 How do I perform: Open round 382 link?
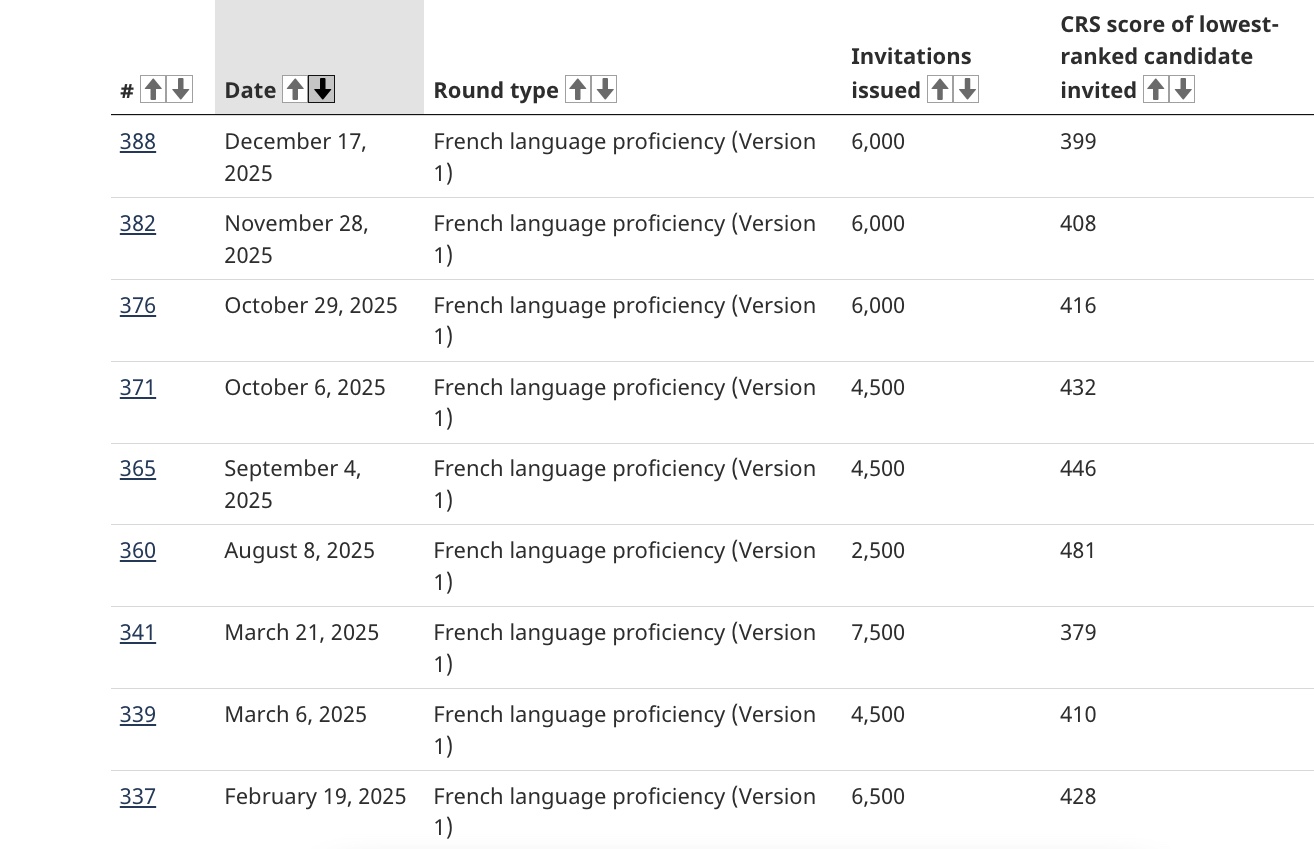(x=138, y=224)
